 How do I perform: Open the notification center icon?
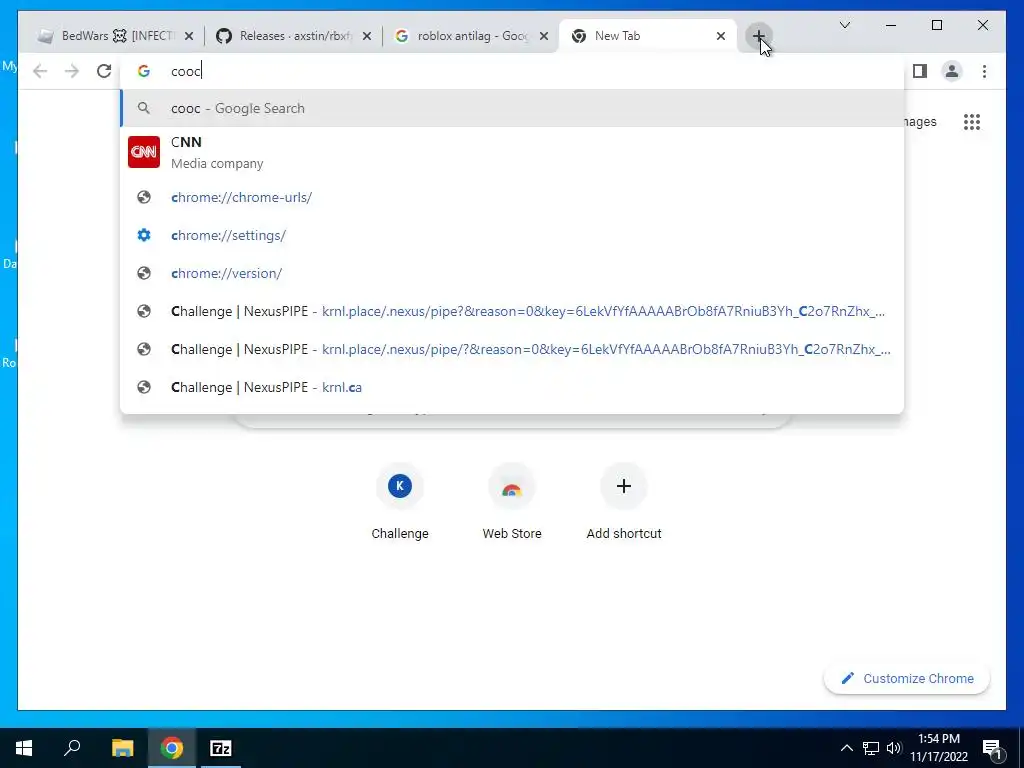(992, 748)
